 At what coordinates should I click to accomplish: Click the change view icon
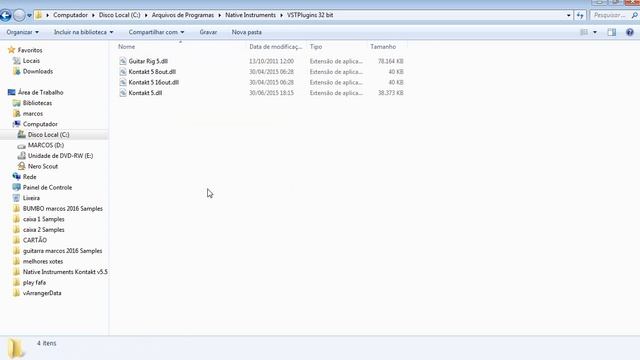pos(584,32)
